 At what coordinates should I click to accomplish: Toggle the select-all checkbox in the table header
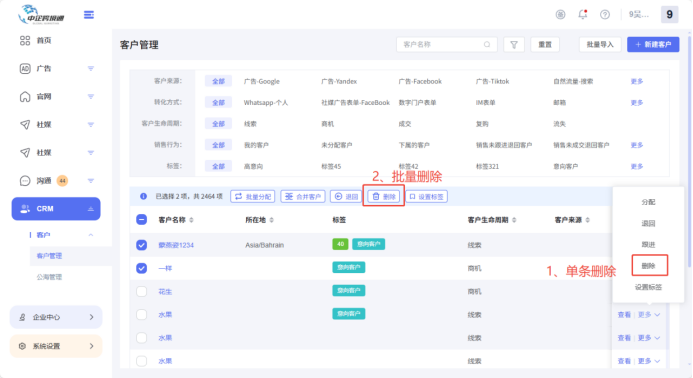(x=141, y=220)
